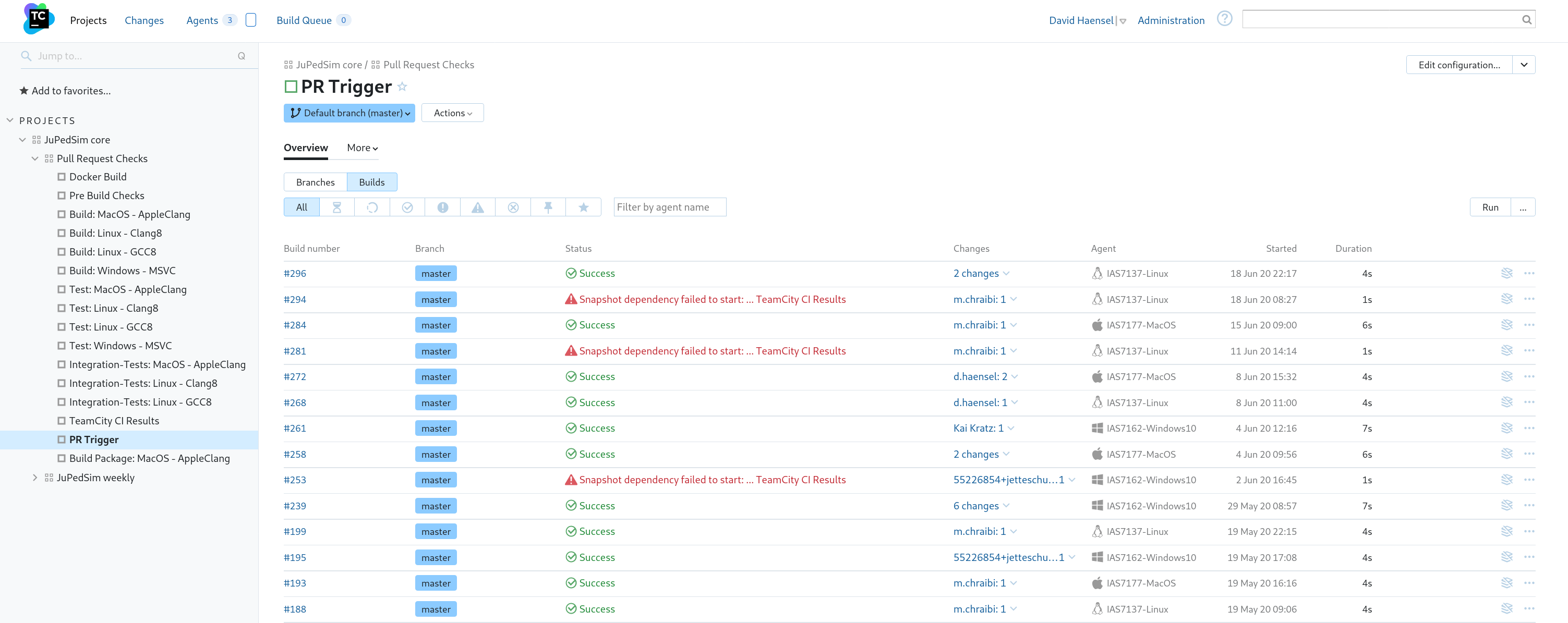Click the Run button
The image size is (1568, 623).
[1490, 207]
